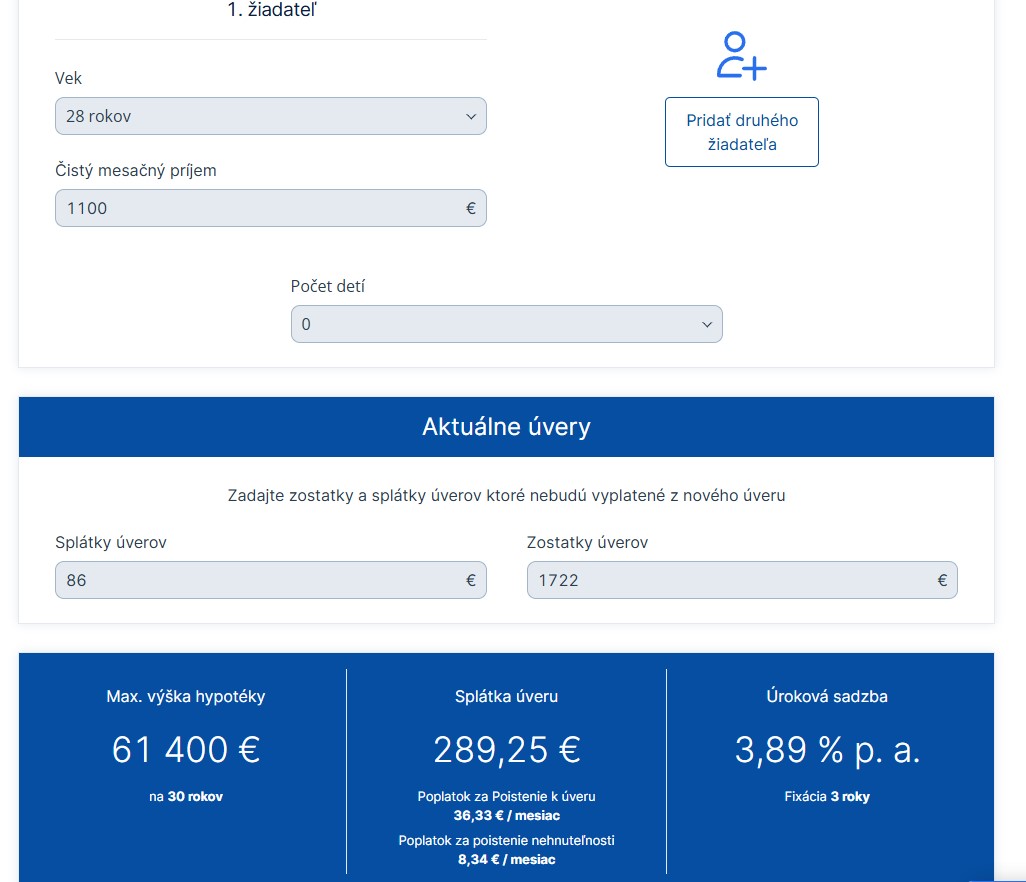Click the add-person icon above the applicant button
1026x882 pixels.
(x=741, y=56)
